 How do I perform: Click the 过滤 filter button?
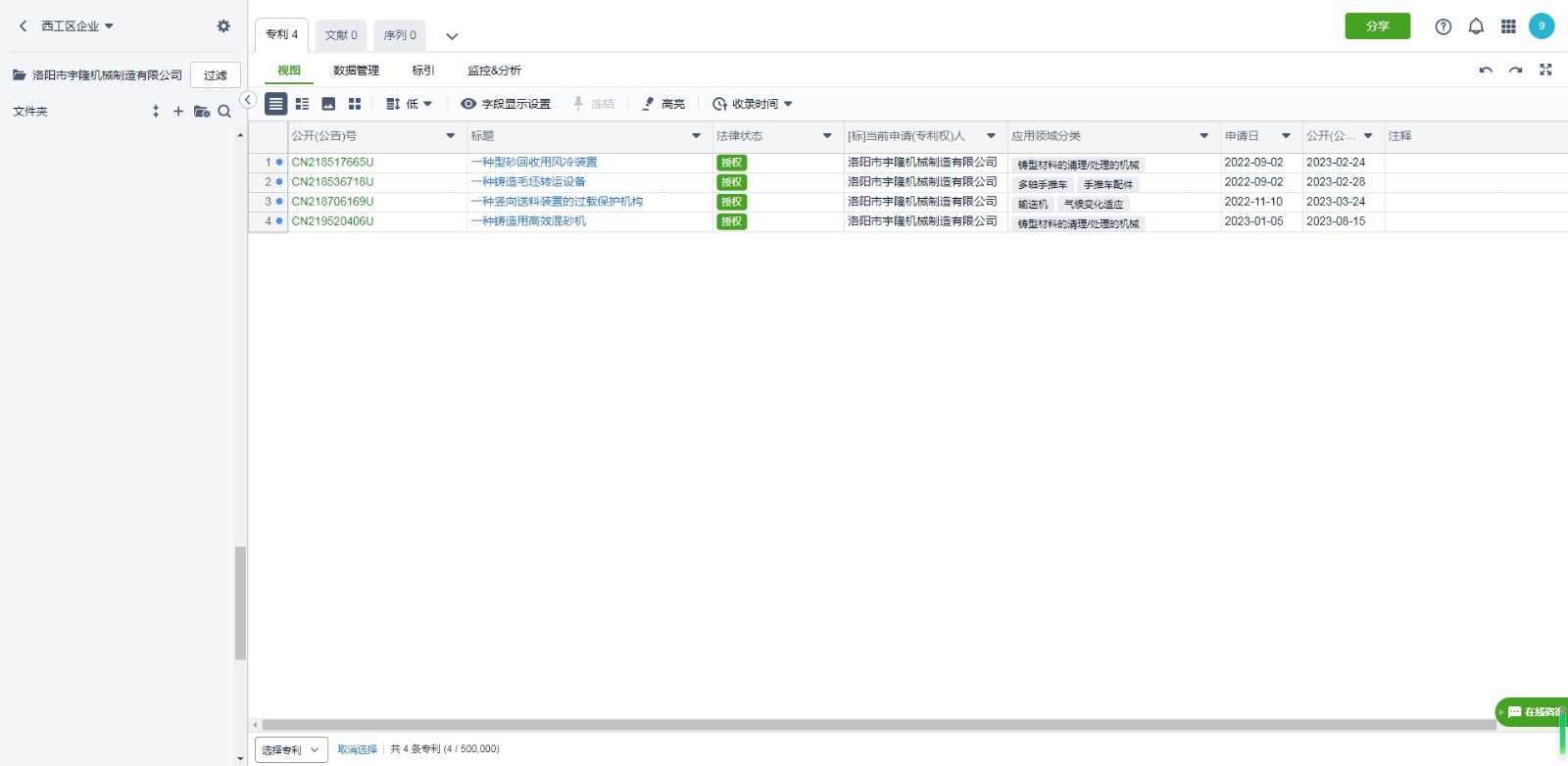tap(216, 75)
